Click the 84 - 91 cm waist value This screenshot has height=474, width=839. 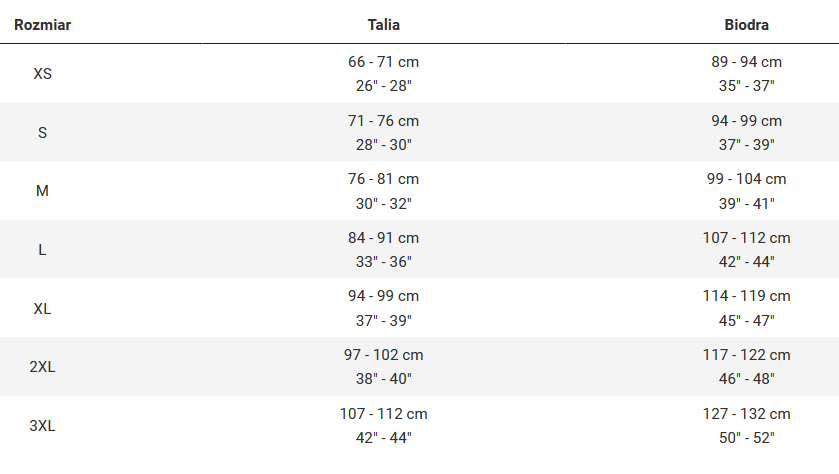click(383, 238)
